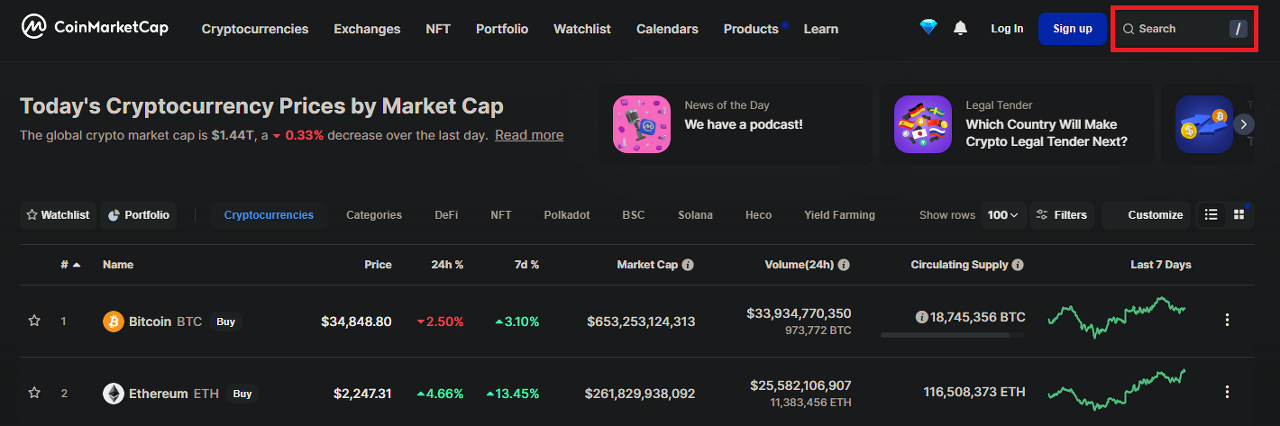Viewport: 1280px width, 426px height.
Task: Click Bitcoin market cap $653,253,124,313
Action: coord(641,321)
